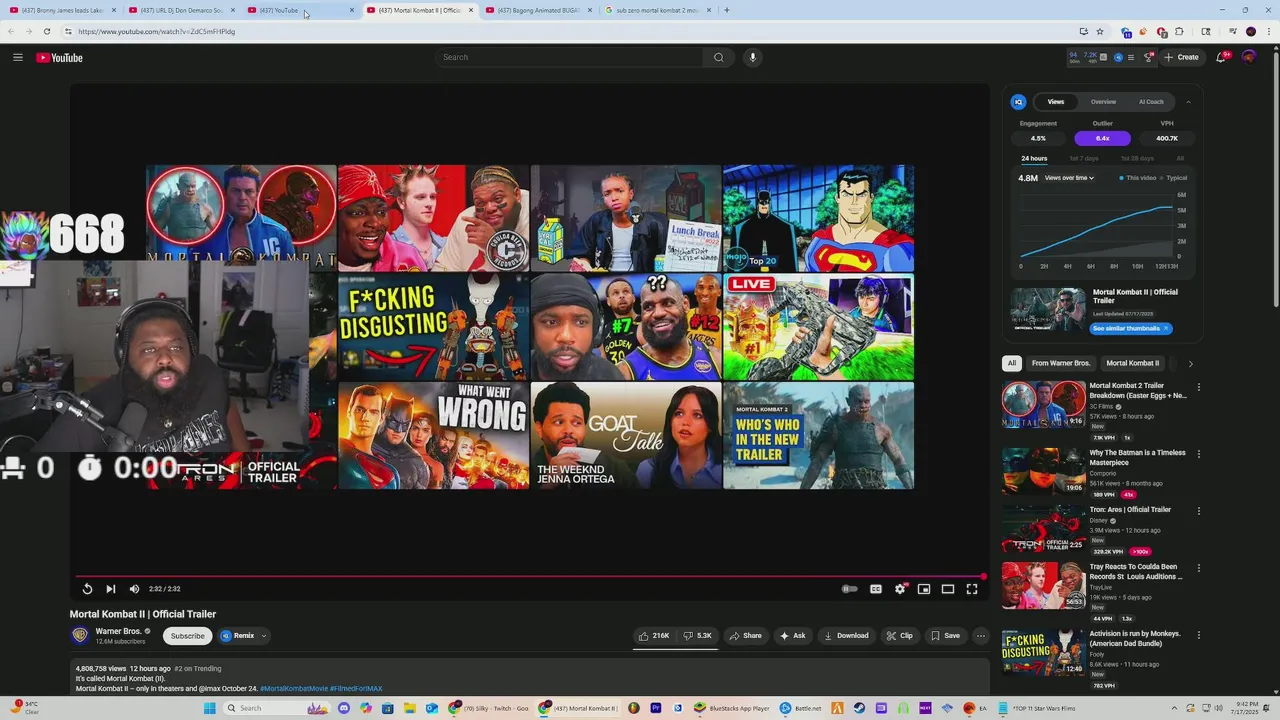The image size is (1280, 720).
Task: Open Windows Start menu
Action: pyautogui.click(x=209, y=708)
